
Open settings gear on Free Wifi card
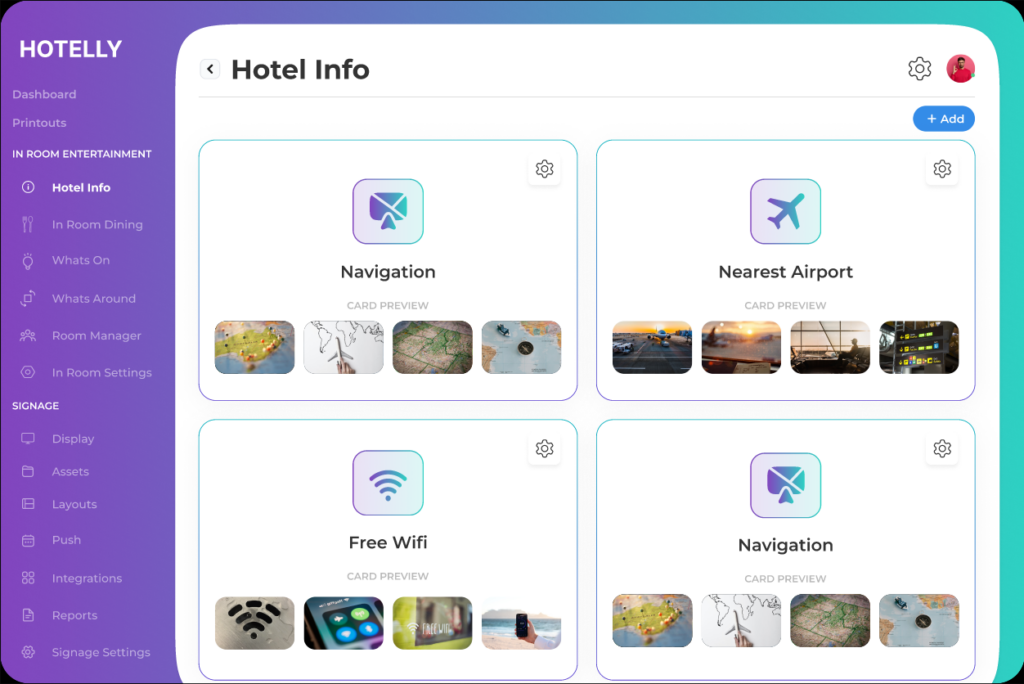[544, 449]
